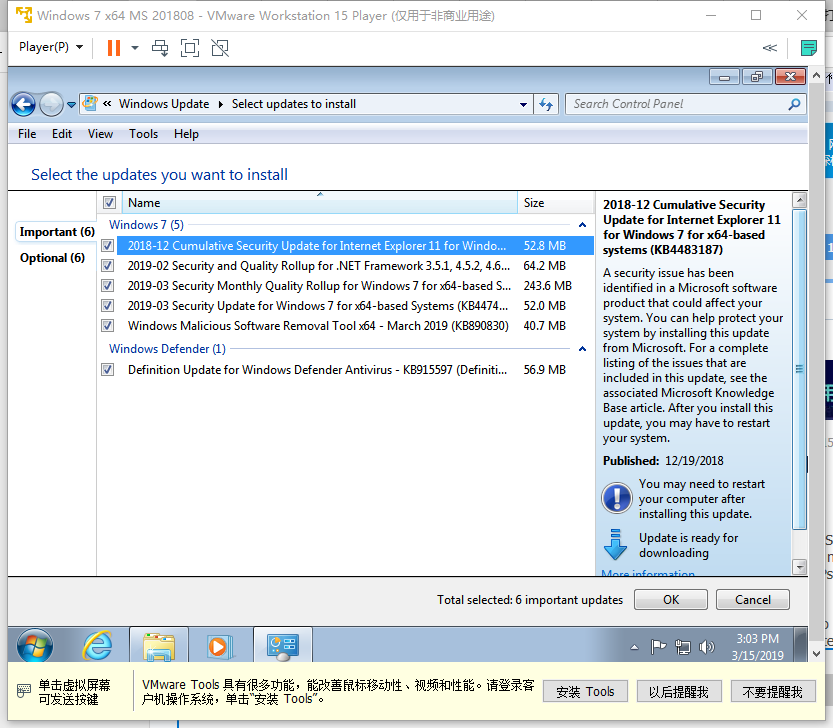This screenshot has width=833, height=728.
Task: Open the Action Center flag icon
Action: coord(658,647)
